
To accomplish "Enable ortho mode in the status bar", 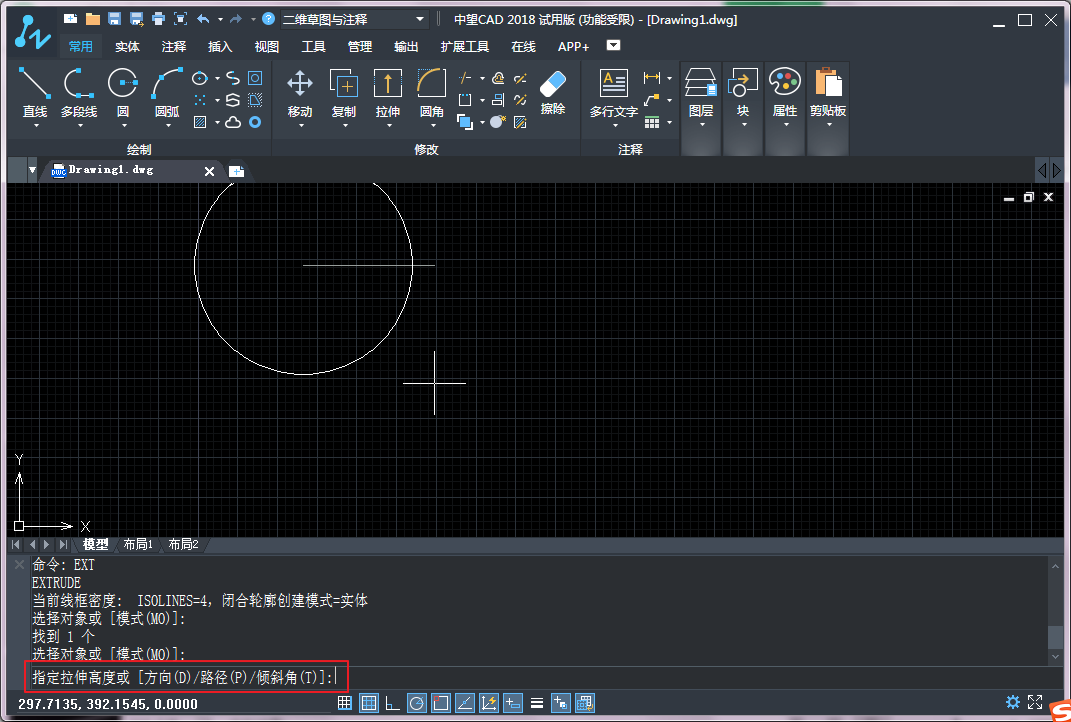I will [392, 703].
